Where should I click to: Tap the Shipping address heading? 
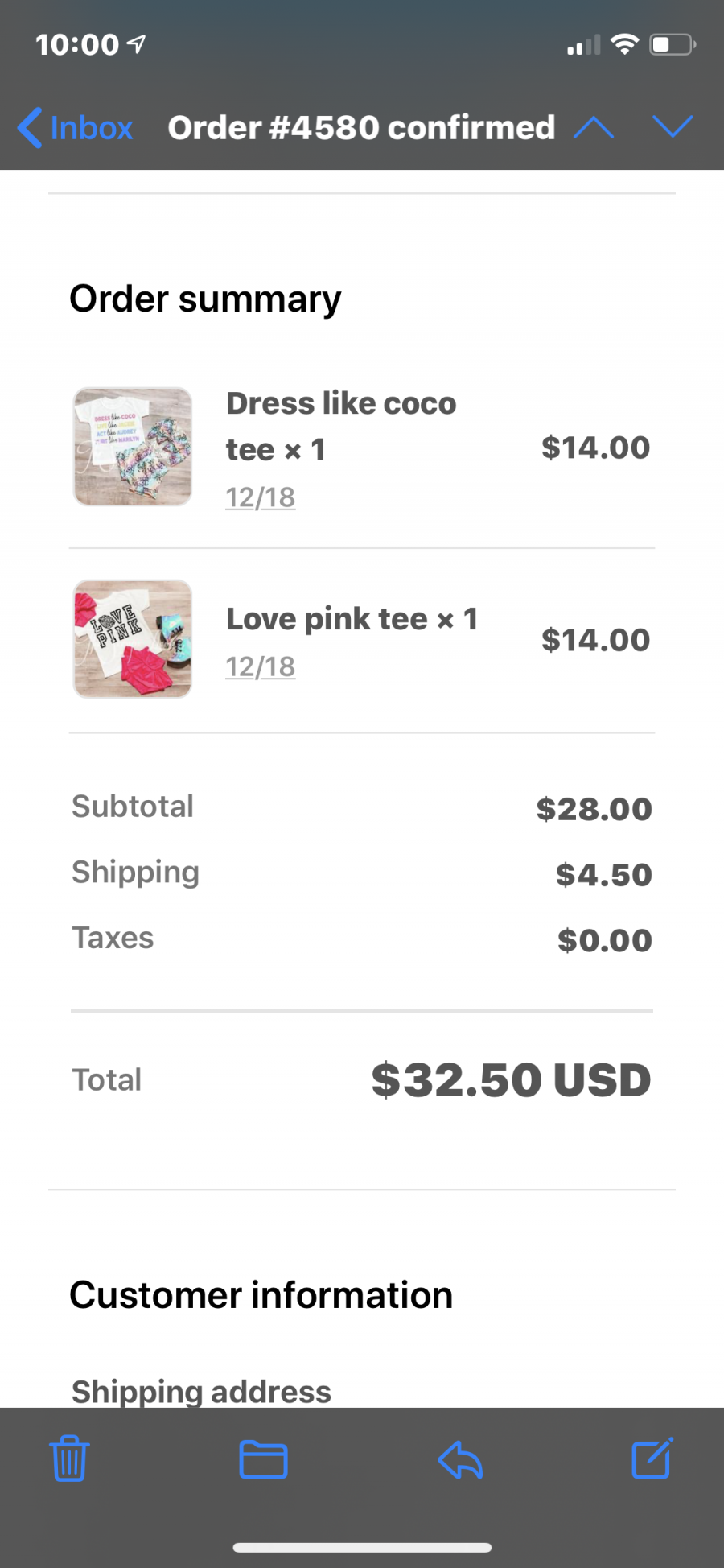coord(201,1391)
